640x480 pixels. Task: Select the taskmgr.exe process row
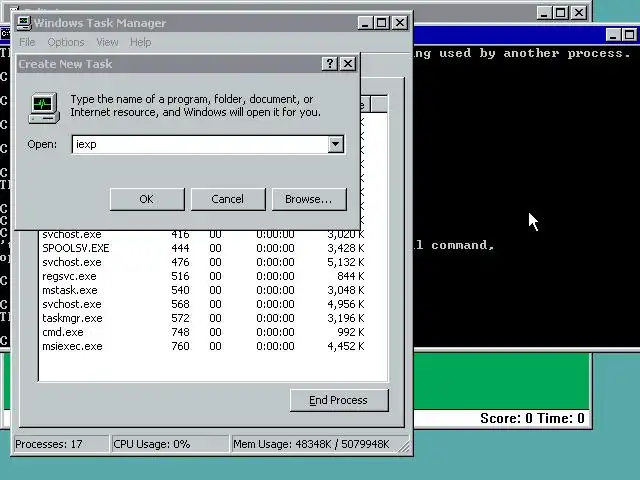point(203,318)
